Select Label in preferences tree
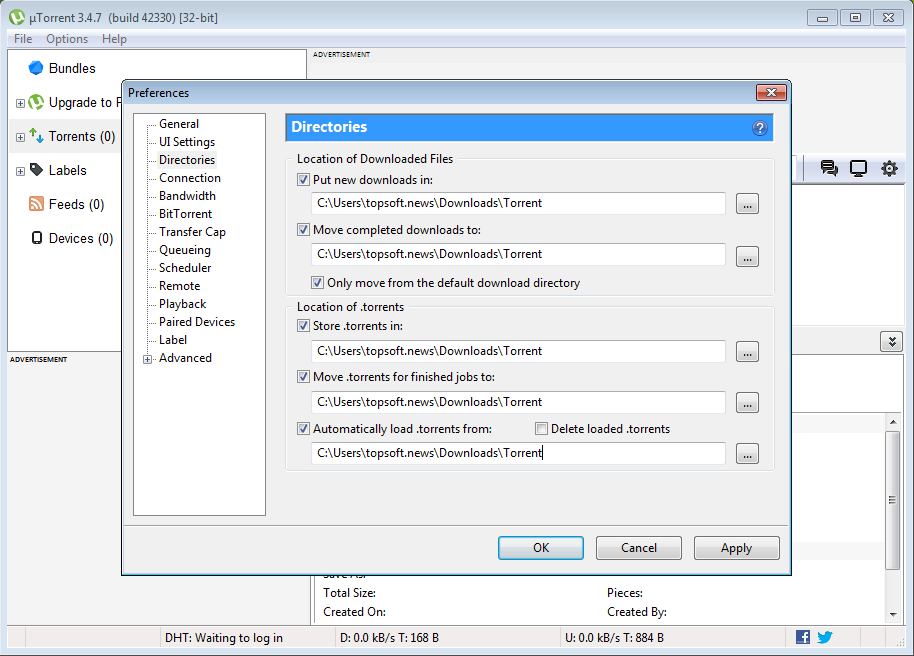The width and height of the screenshot is (914, 656). pos(173,340)
